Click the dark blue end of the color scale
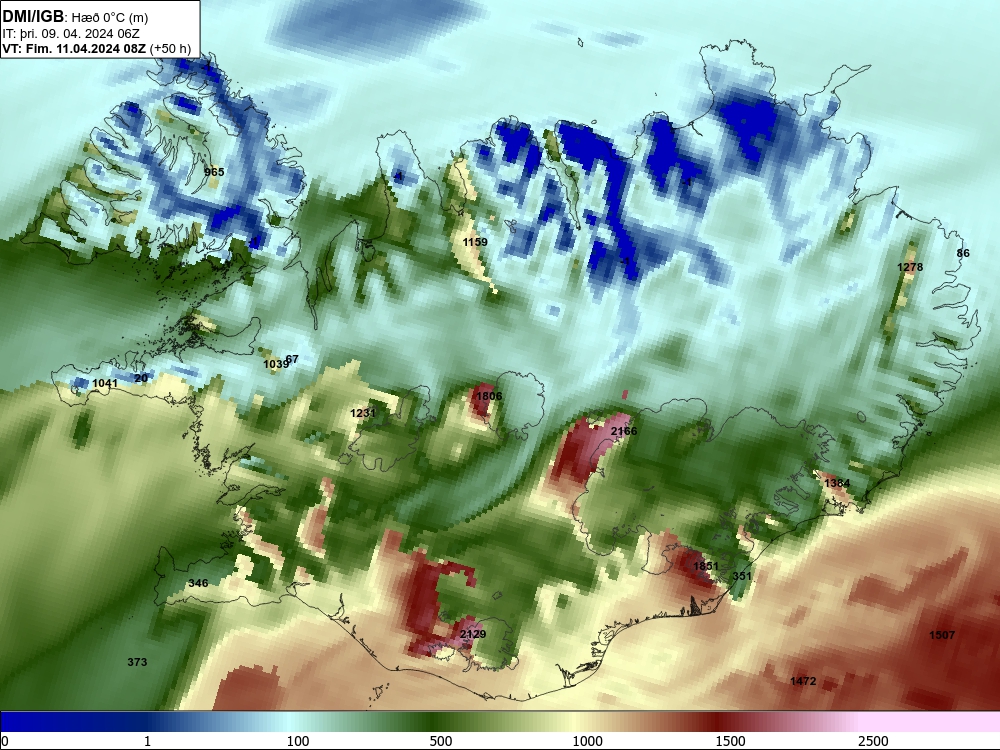The height and width of the screenshot is (750, 1000). (38, 721)
